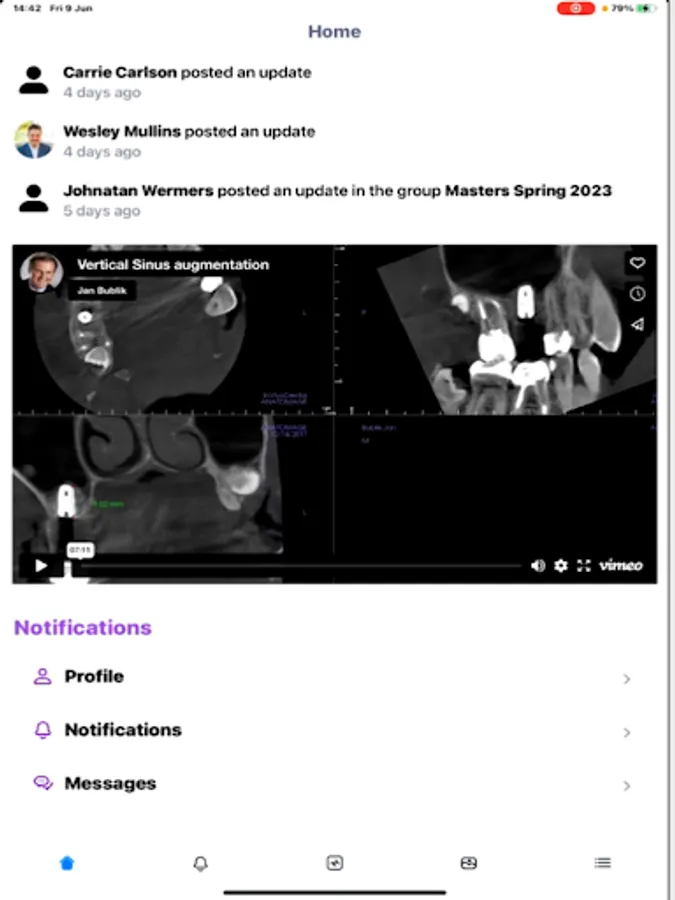Open the bell notifications tab in bottom bar

[200, 863]
